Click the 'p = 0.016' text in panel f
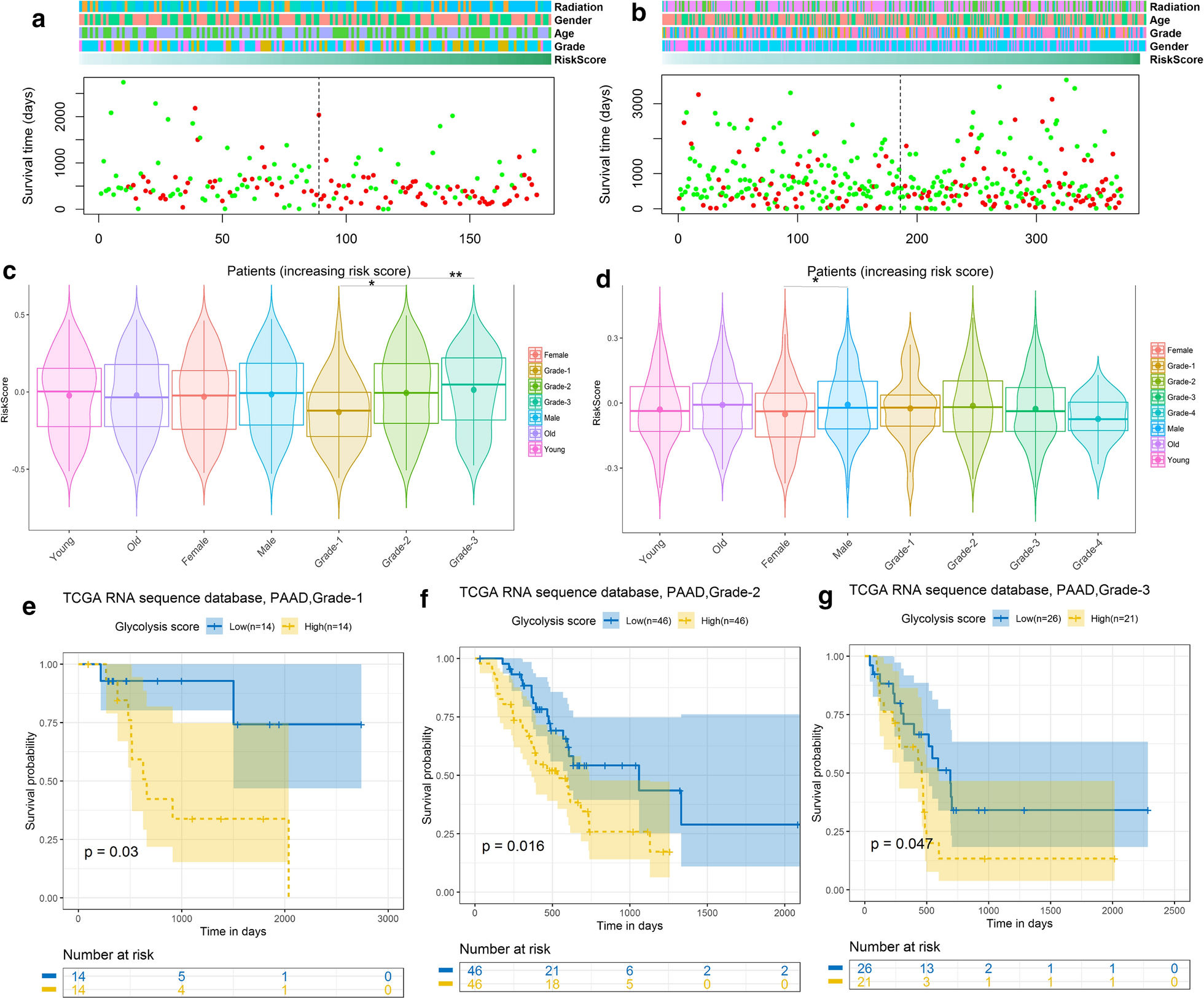The image size is (1204, 999). (513, 846)
